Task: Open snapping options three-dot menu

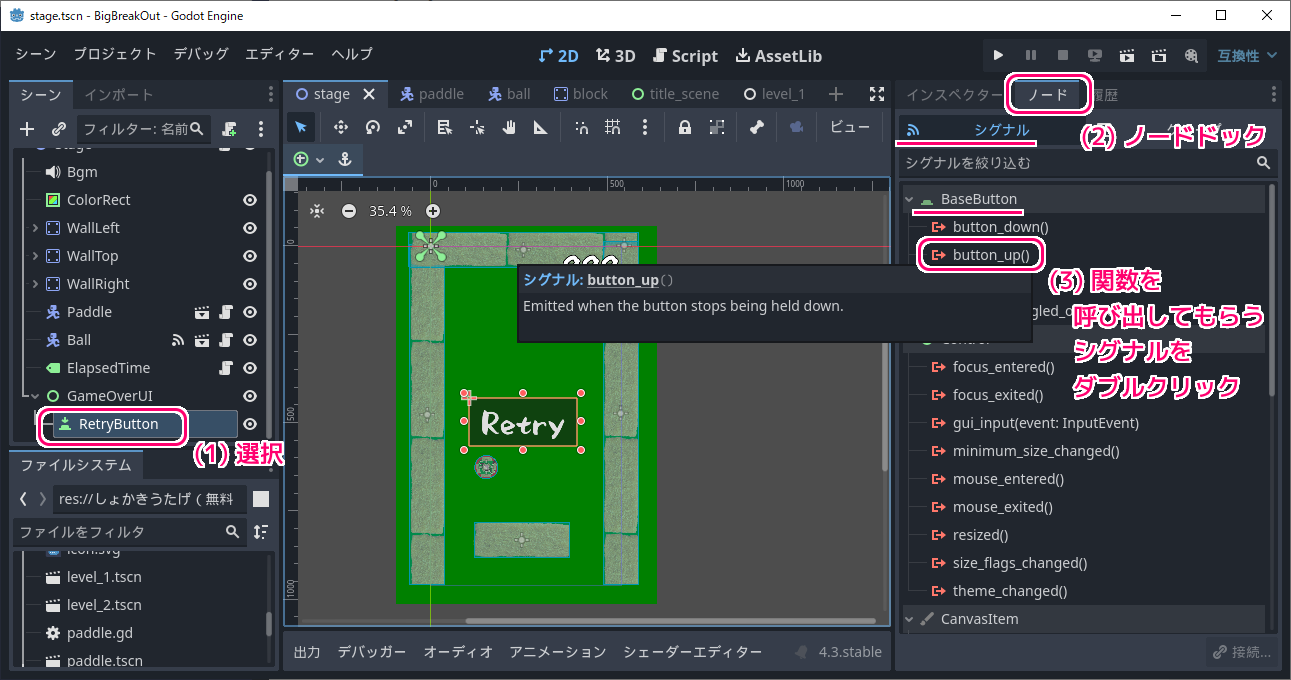Action: (x=645, y=127)
